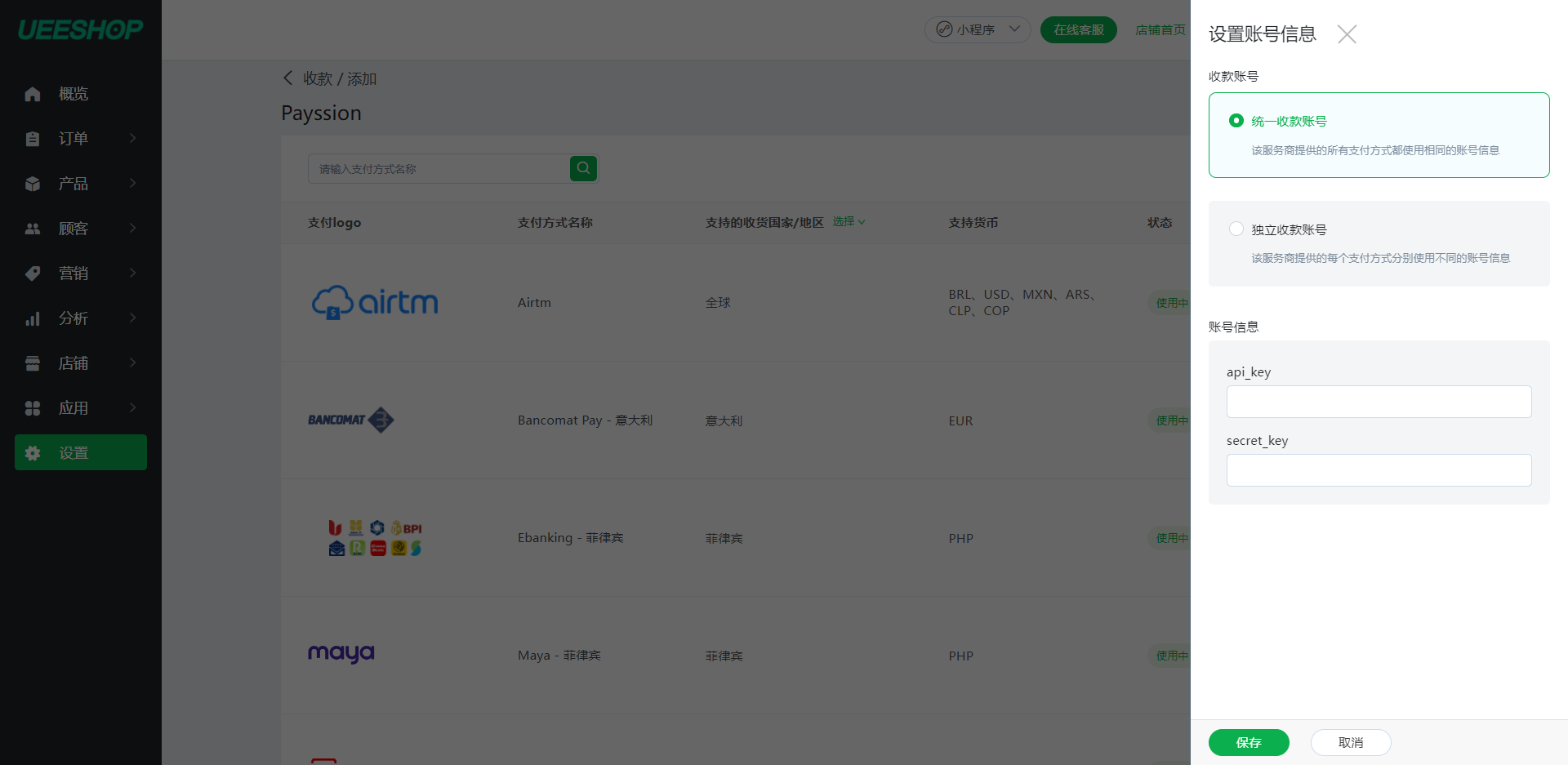Open 在线客服 online support
Image resolution: width=1568 pixels, height=765 pixels.
(1078, 29)
